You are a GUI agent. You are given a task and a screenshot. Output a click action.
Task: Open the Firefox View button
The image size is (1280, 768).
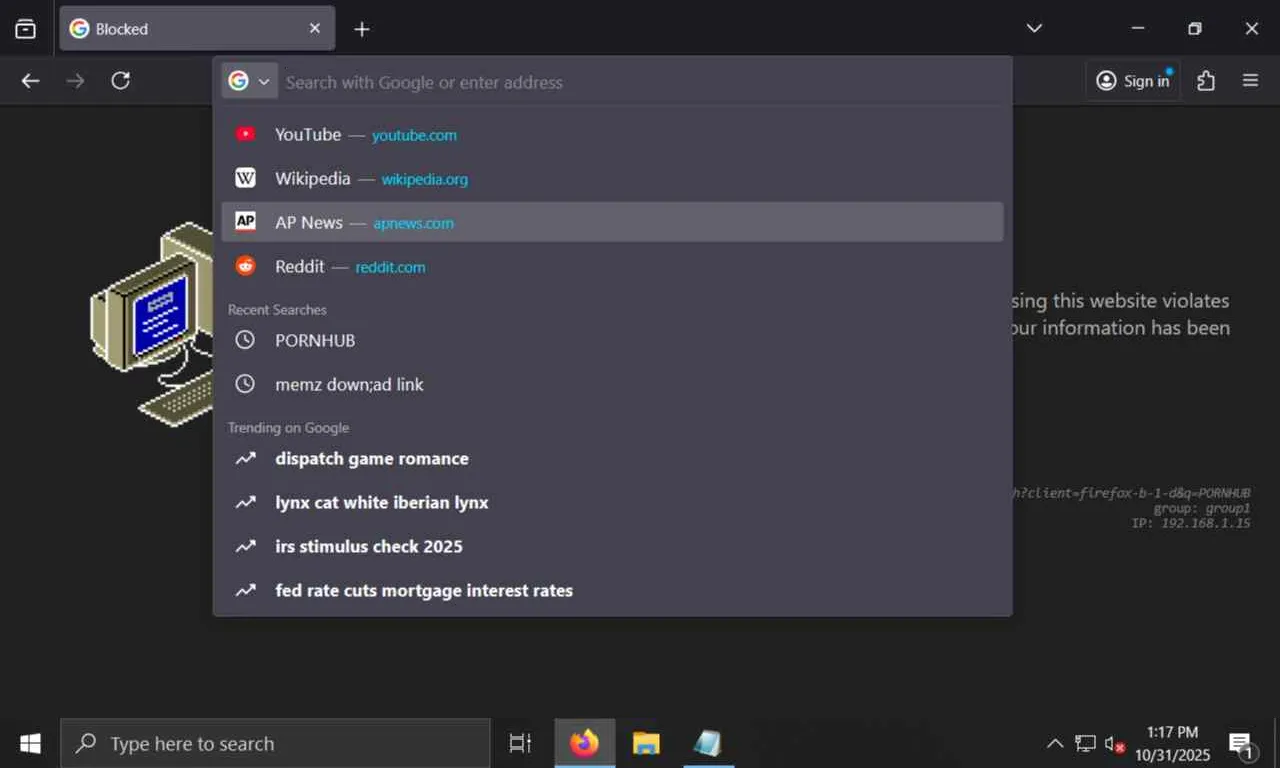tap(26, 29)
